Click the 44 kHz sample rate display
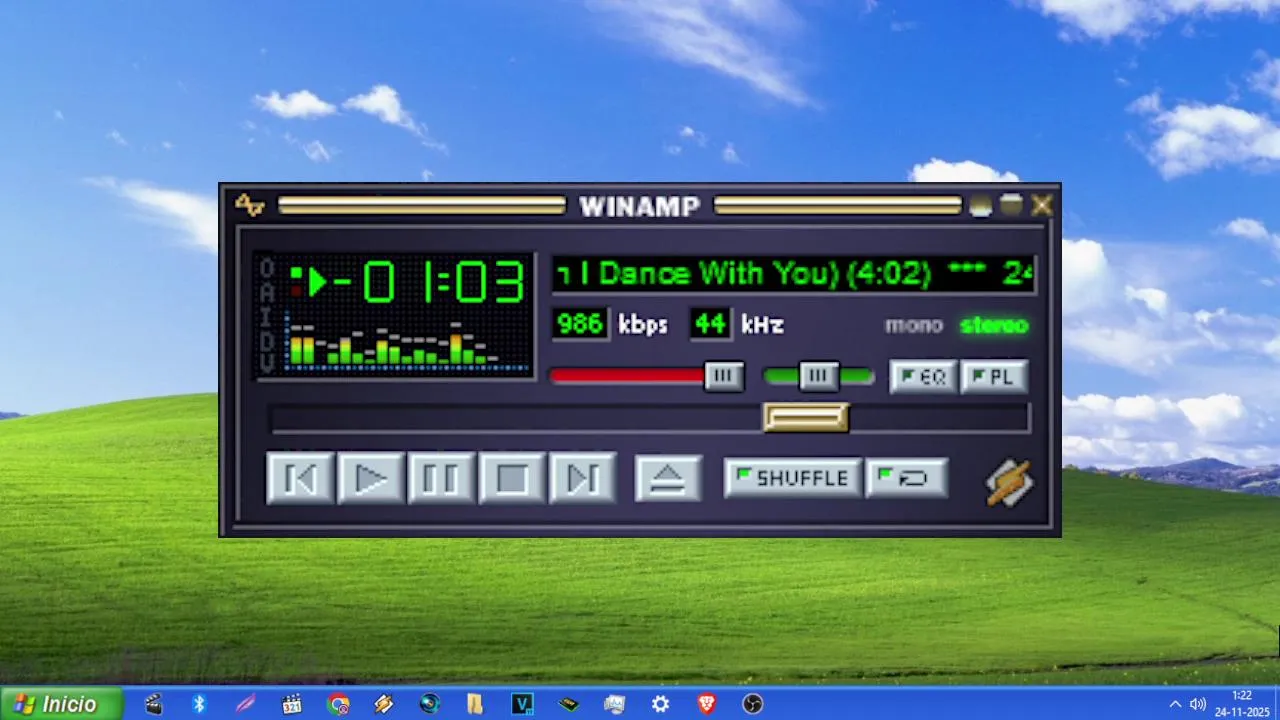Screen dimensions: 1280x720 pos(710,324)
